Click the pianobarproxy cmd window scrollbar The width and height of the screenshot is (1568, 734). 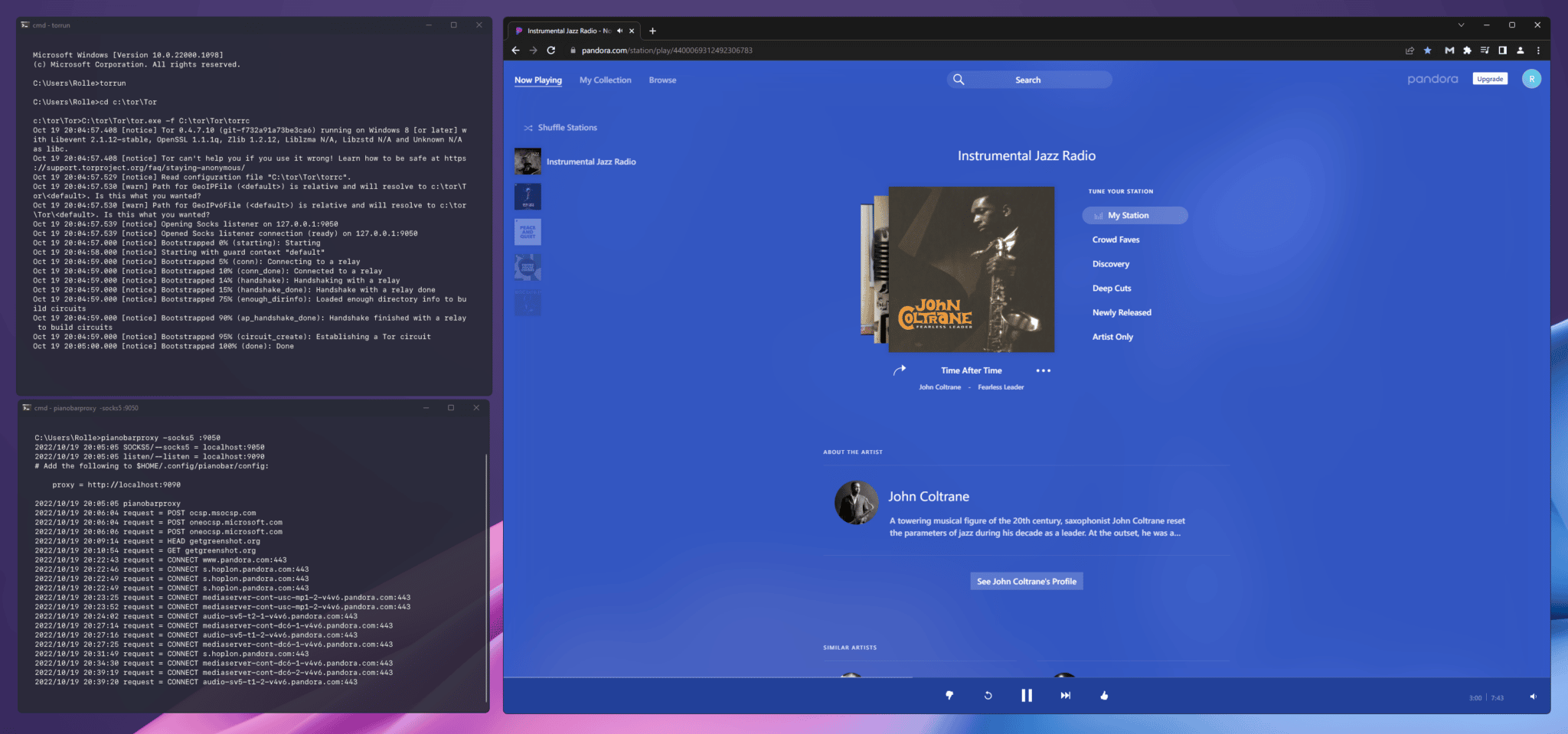pyautogui.click(x=486, y=578)
